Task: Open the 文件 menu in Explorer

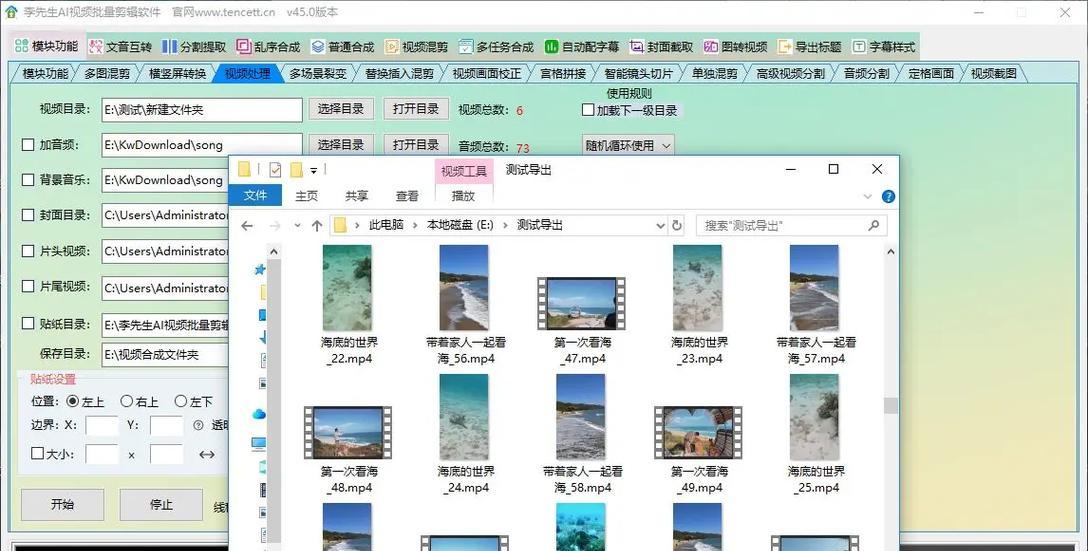Action: (255, 196)
